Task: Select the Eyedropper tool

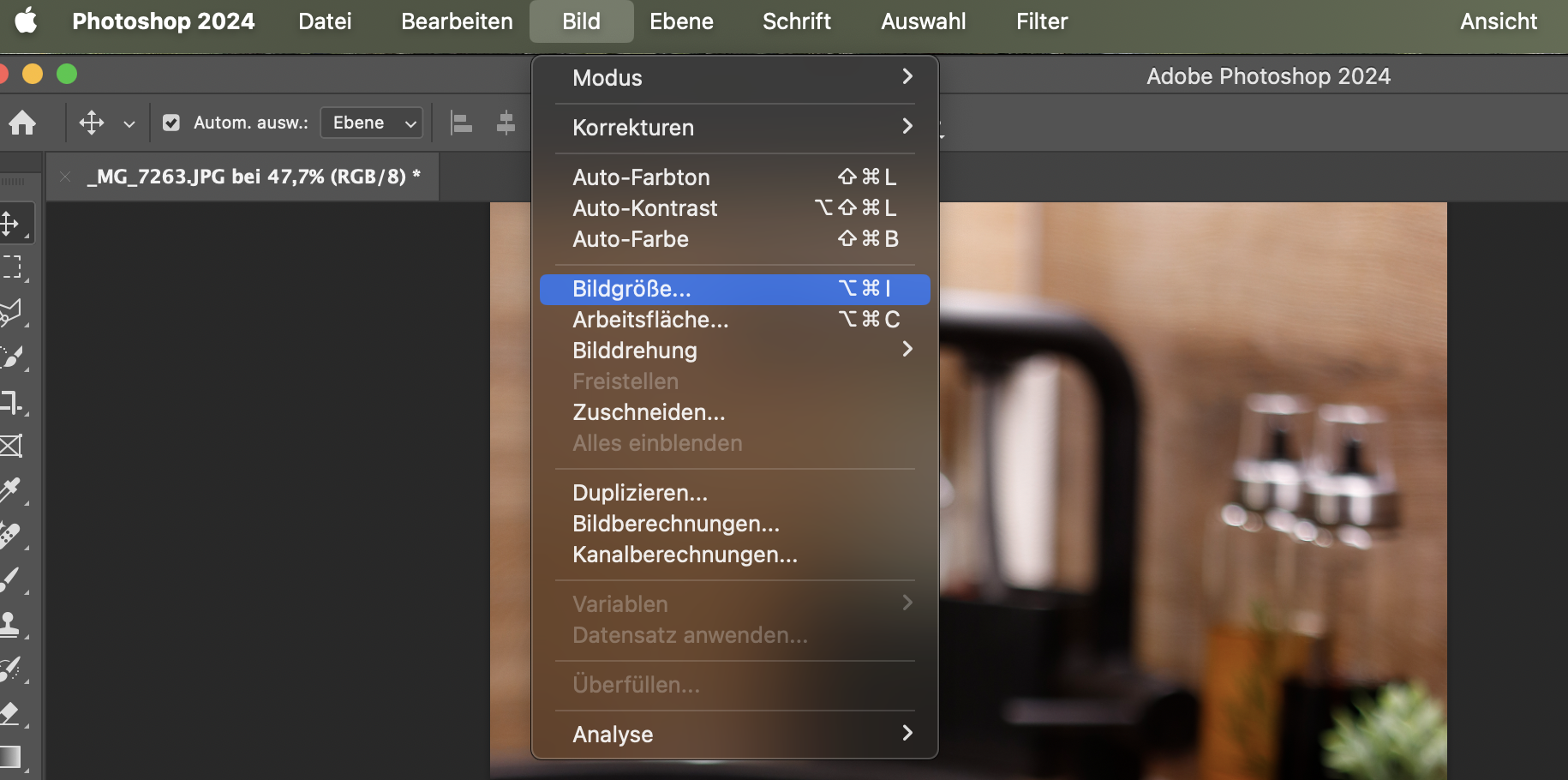Action: click(x=12, y=491)
